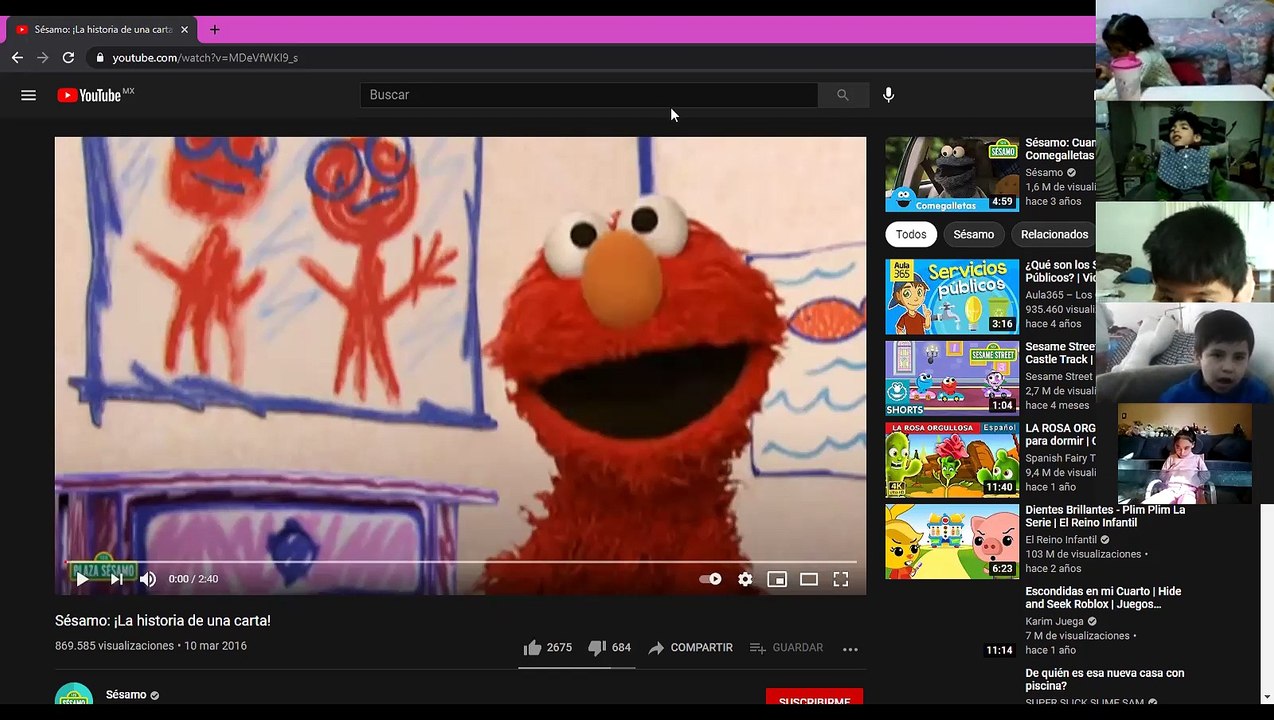Play the Elmo video
The height and width of the screenshot is (720, 1274).
click(83, 579)
